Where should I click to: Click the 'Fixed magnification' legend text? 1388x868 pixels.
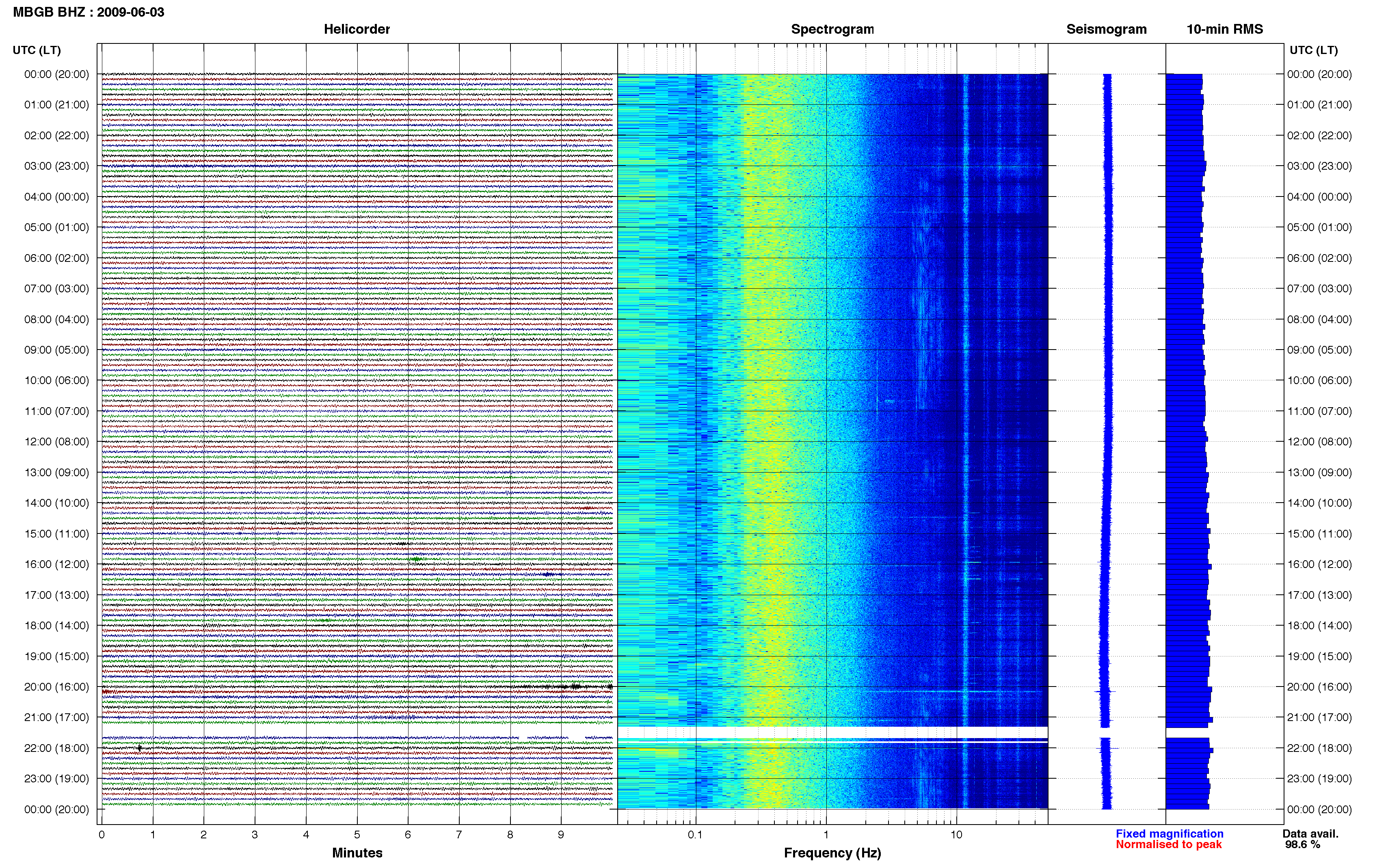(x=1169, y=833)
